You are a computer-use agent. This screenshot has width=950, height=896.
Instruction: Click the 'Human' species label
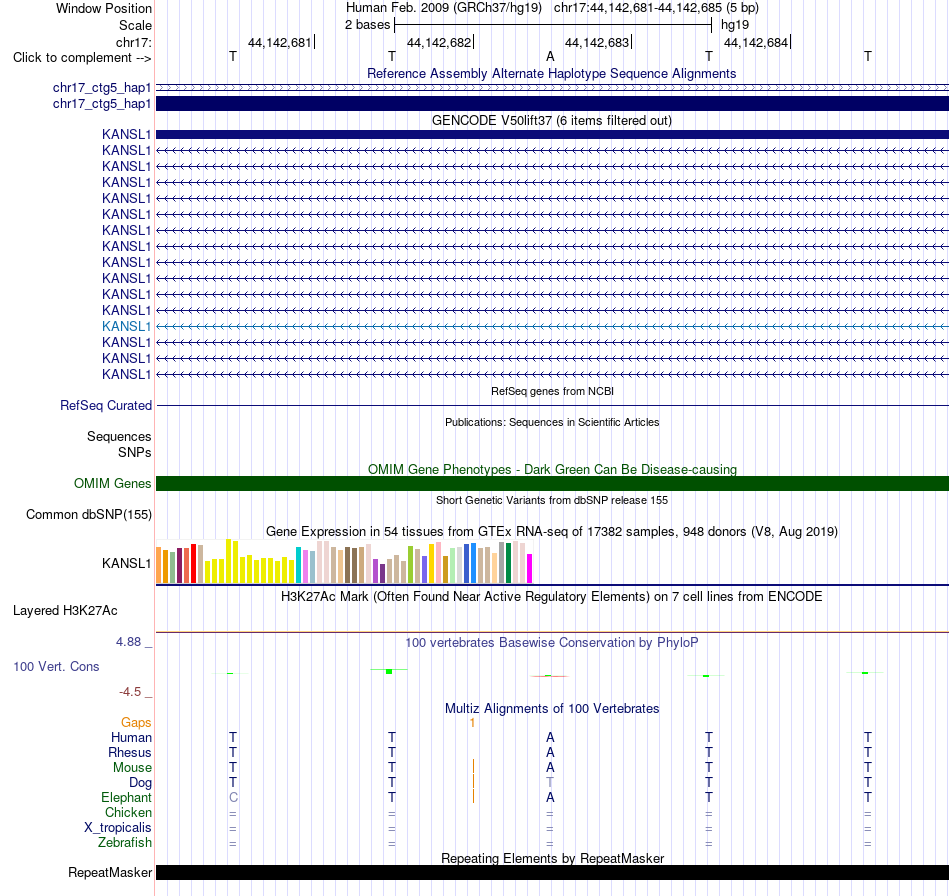click(131, 737)
